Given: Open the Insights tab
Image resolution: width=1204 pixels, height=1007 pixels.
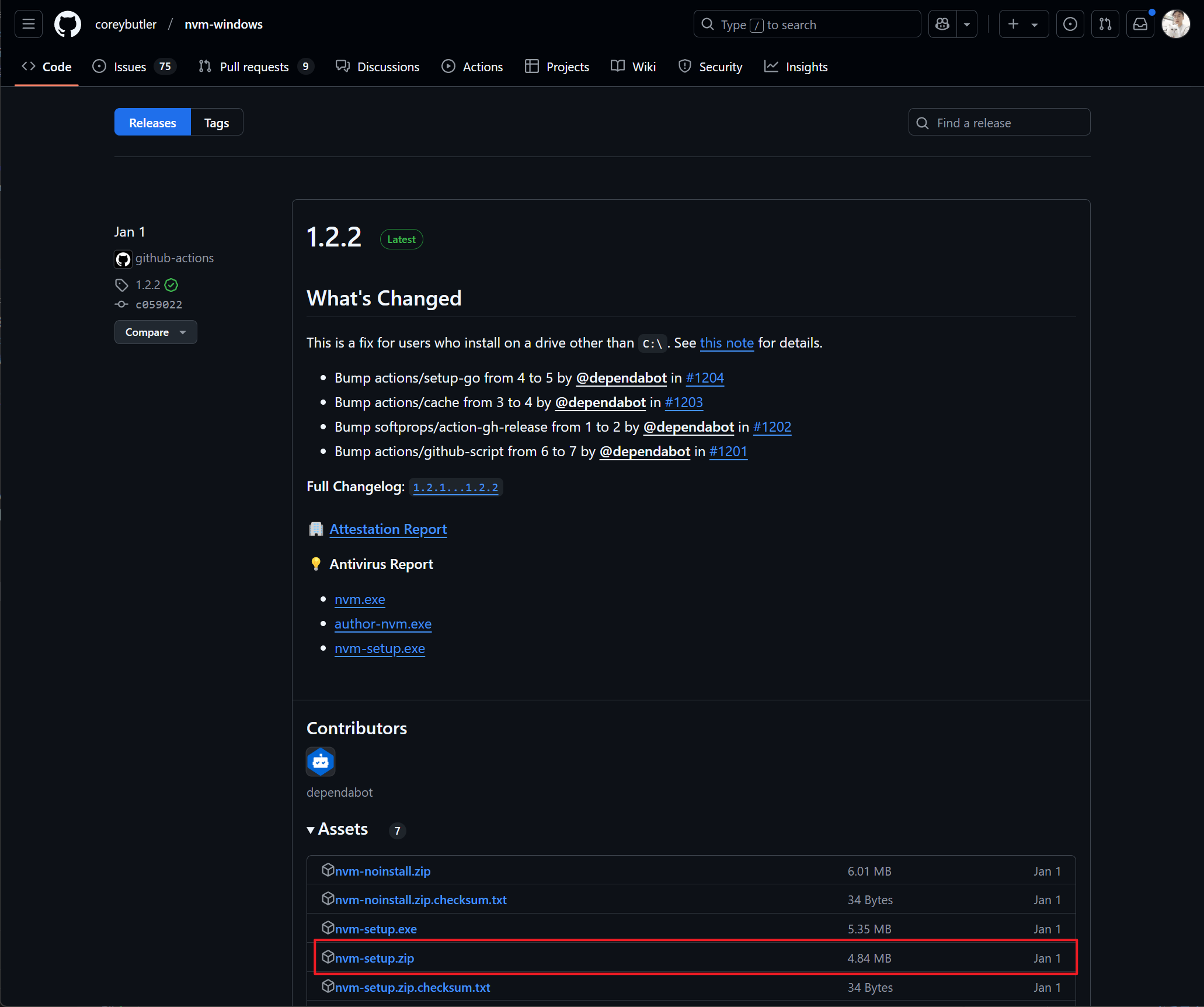Looking at the screenshot, I should 796,67.
